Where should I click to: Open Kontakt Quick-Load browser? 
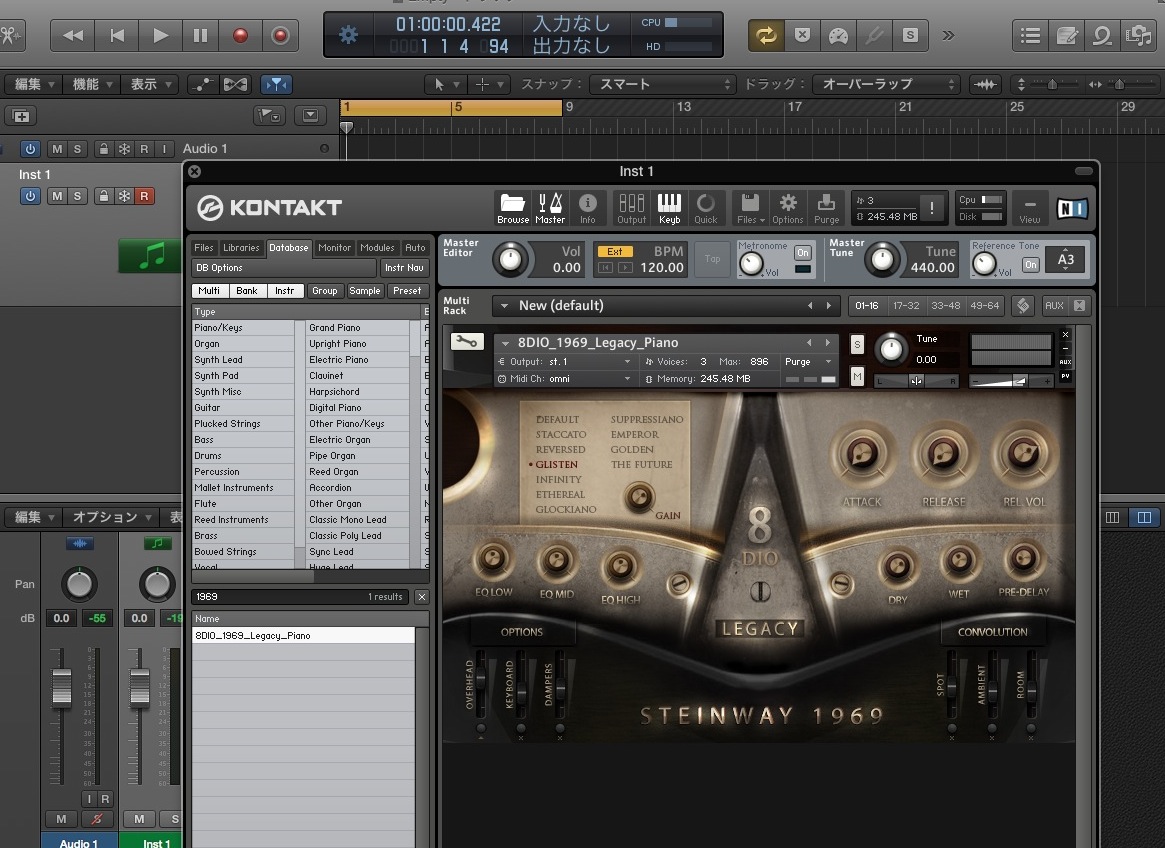pos(706,208)
